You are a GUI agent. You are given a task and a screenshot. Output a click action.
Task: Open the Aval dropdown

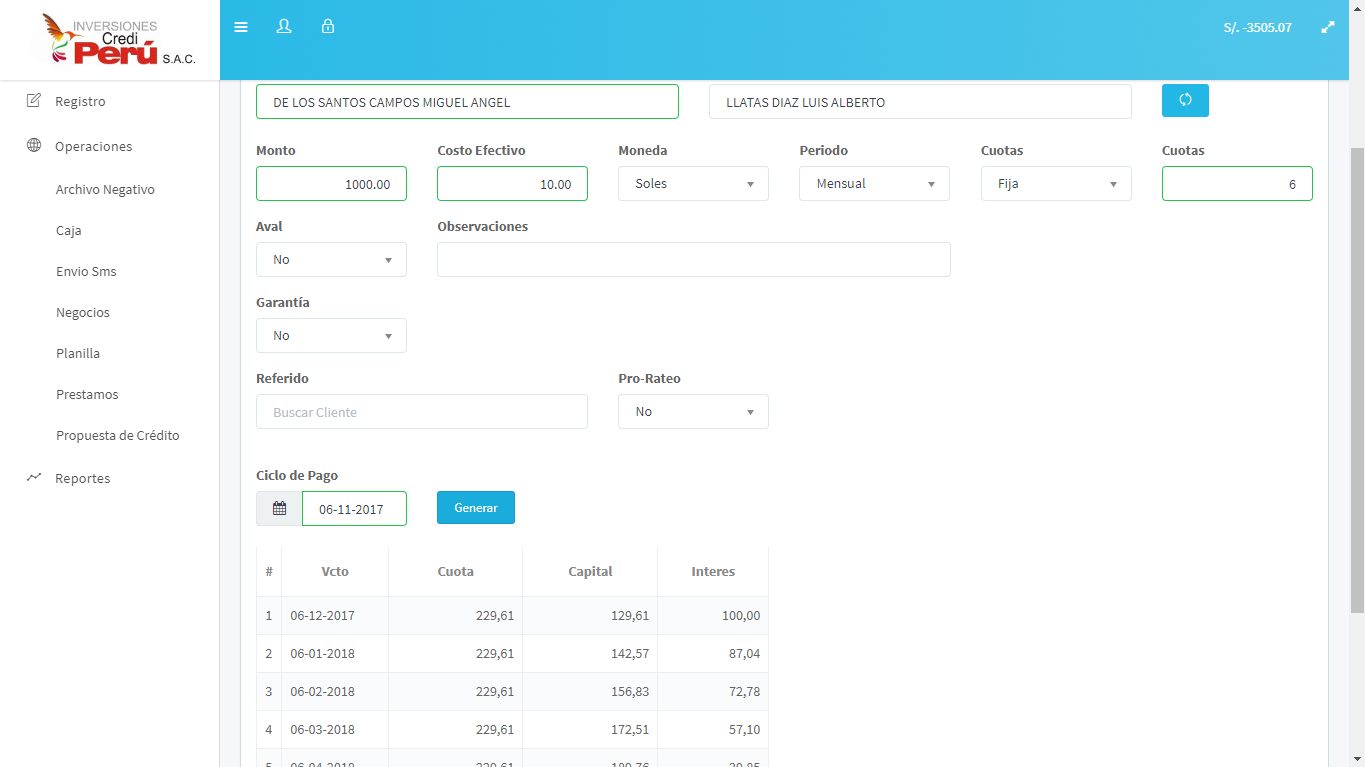331,260
